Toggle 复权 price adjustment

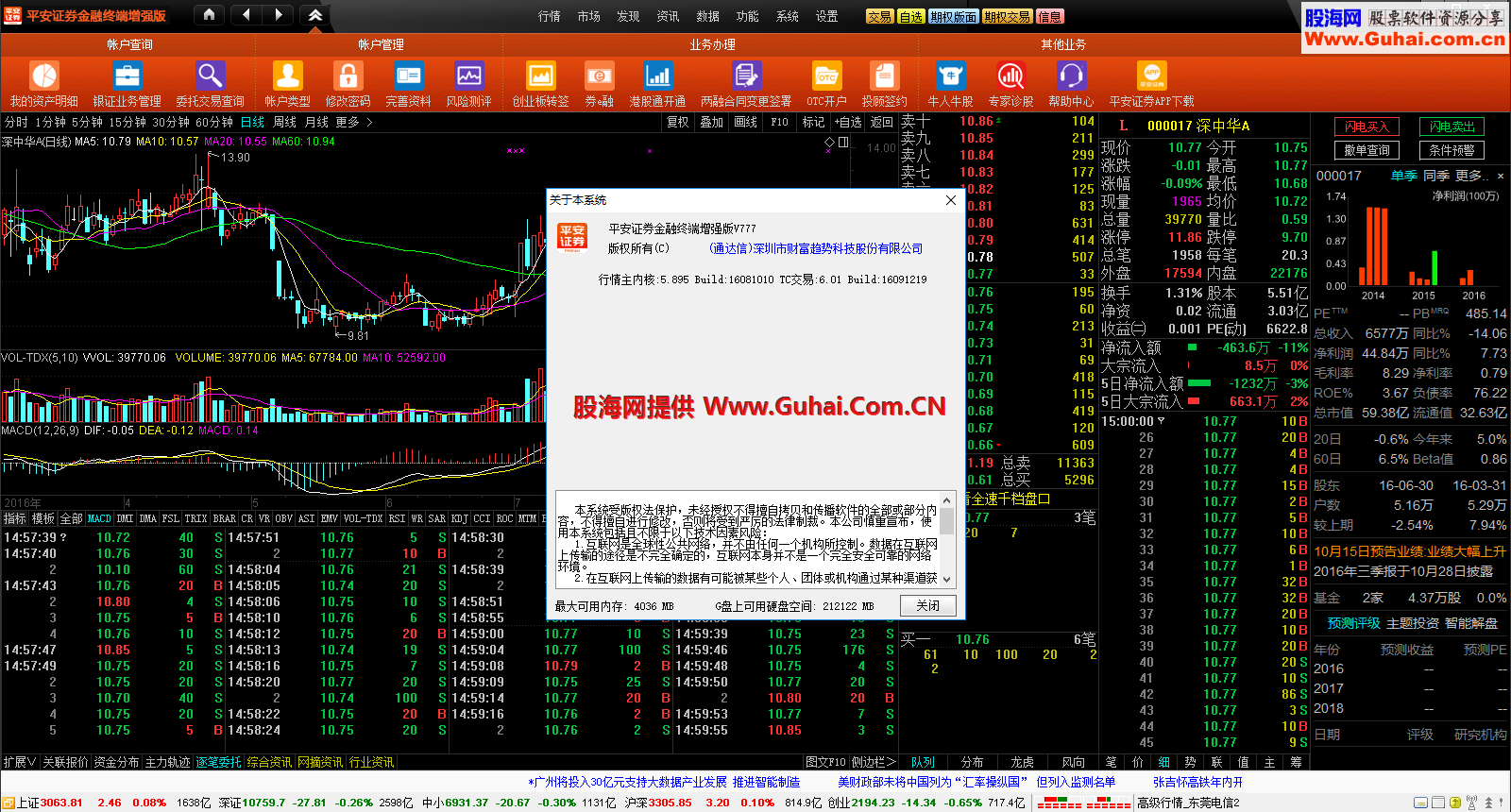(x=677, y=122)
